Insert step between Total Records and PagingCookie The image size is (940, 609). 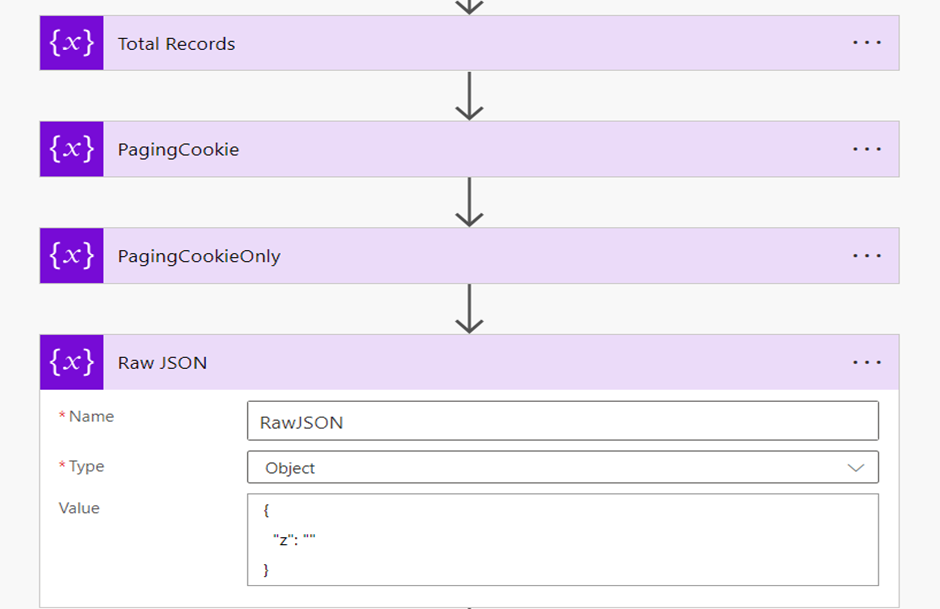tap(469, 96)
